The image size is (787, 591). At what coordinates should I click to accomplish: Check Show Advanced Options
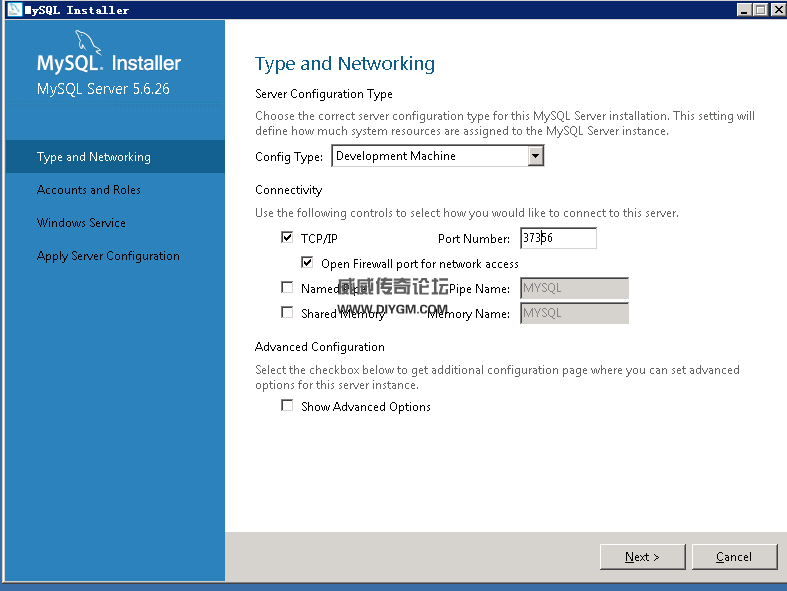click(287, 406)
